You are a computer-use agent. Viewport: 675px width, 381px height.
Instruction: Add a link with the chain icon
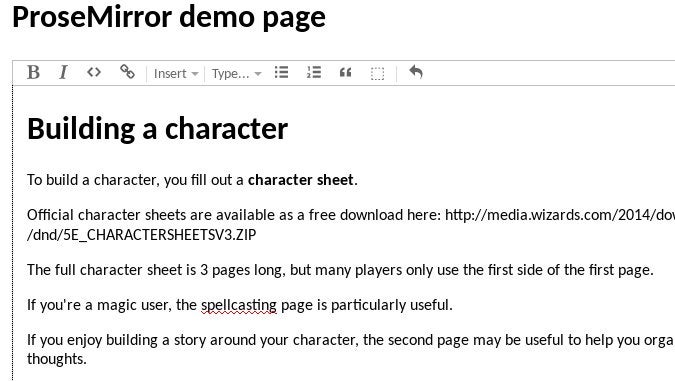(x=127, y=72)
